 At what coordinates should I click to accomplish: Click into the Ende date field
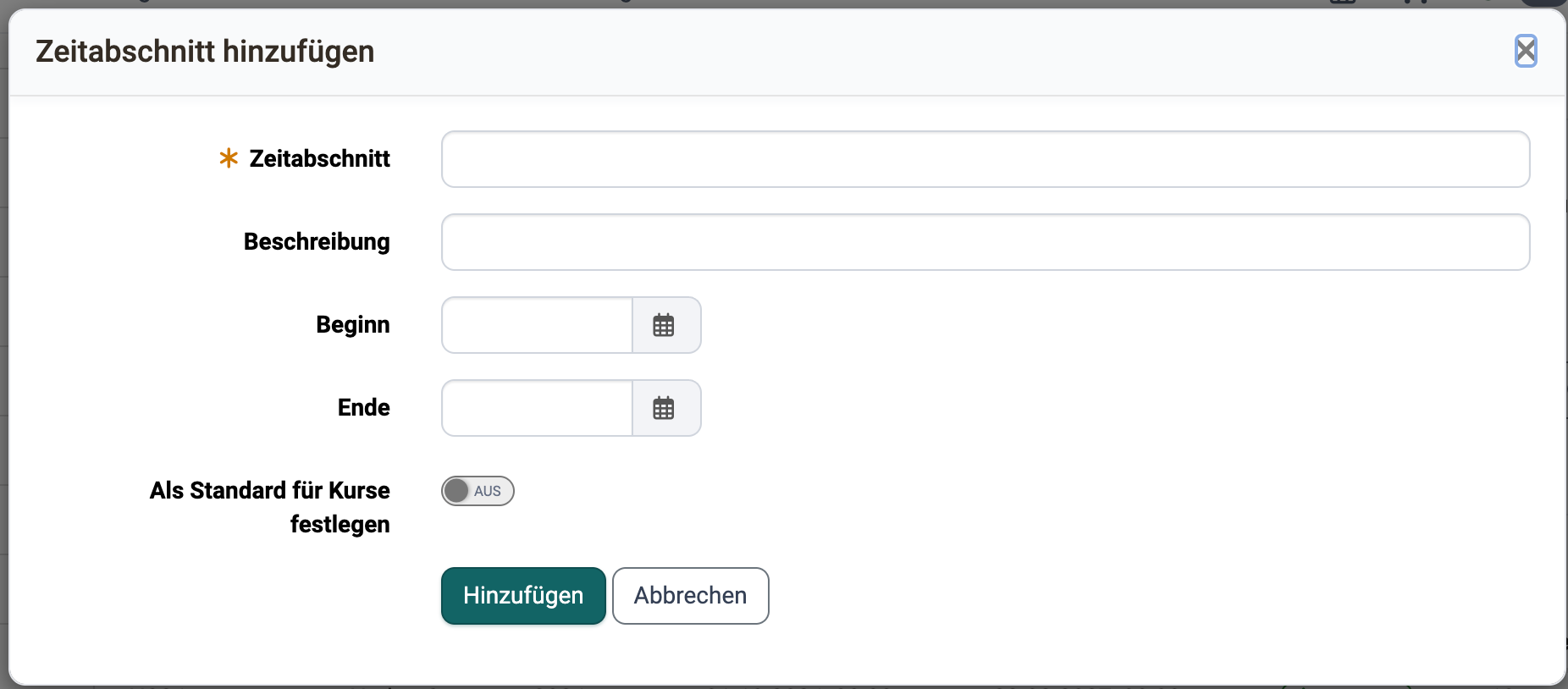pos(537,408)
